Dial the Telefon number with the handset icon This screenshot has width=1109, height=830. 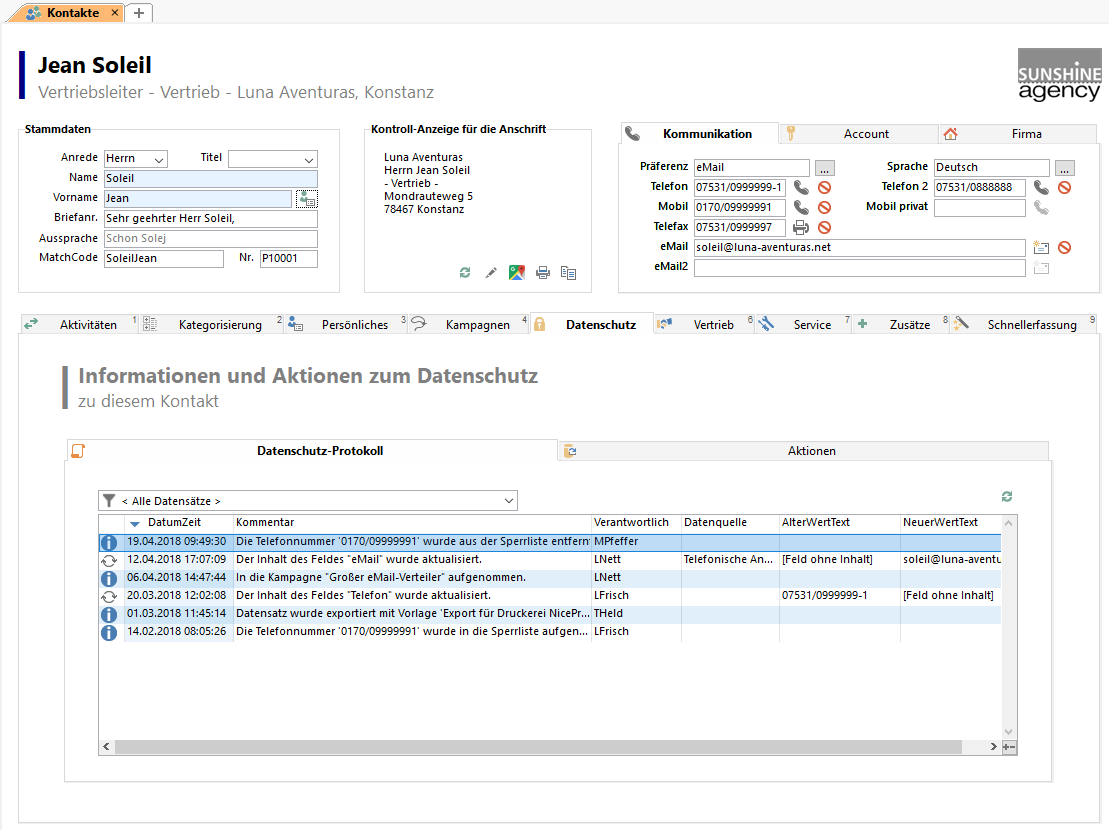click(x=801, y=187)
